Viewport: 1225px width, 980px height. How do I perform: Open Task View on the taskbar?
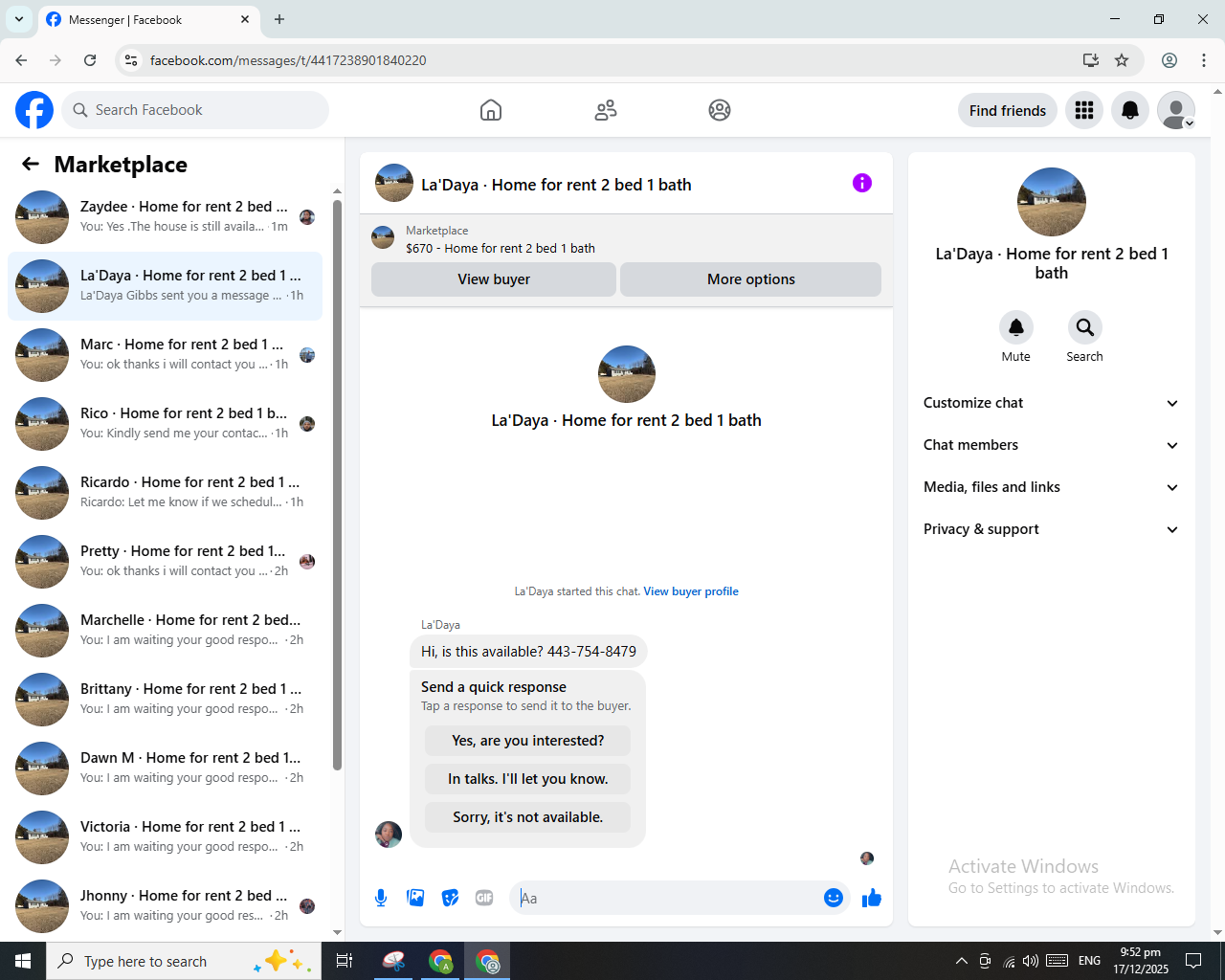click(345, 961)
